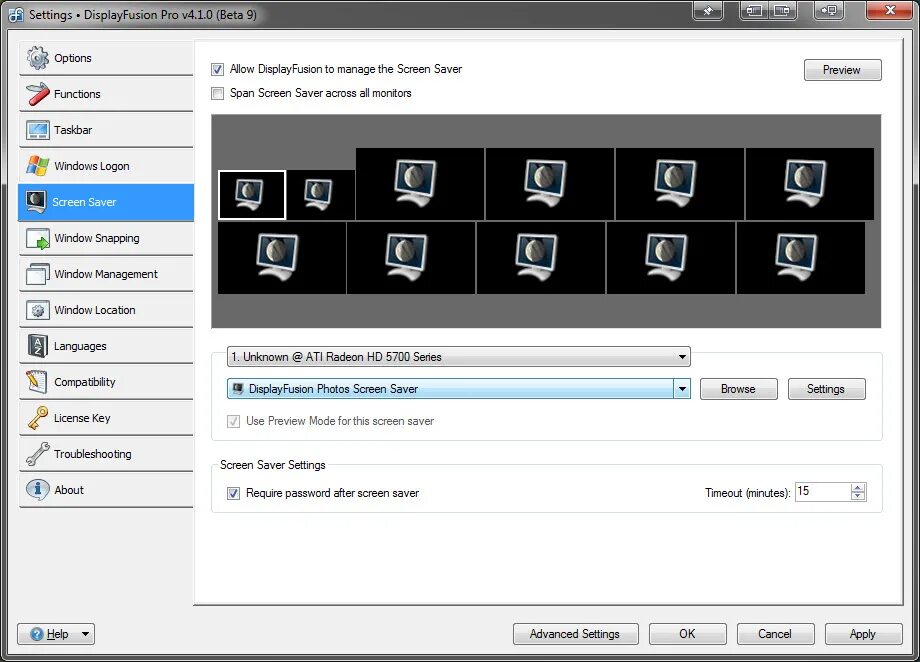Increase the Timeout minutes with up arrow
This screenshot has height=662, width=920.
pyautogui.click(x=858, y=488)
